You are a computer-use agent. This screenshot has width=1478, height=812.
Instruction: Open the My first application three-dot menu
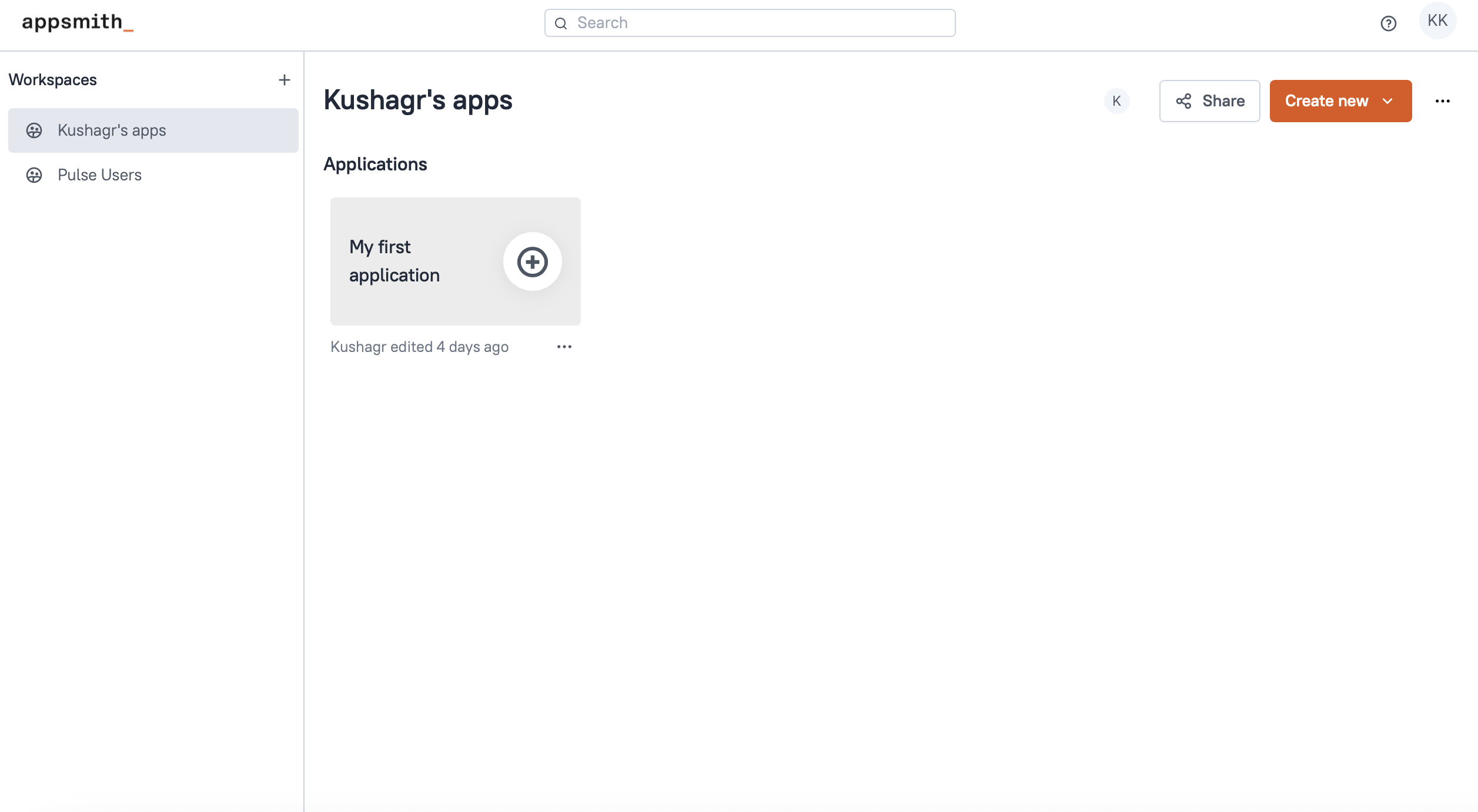[564, 347]
